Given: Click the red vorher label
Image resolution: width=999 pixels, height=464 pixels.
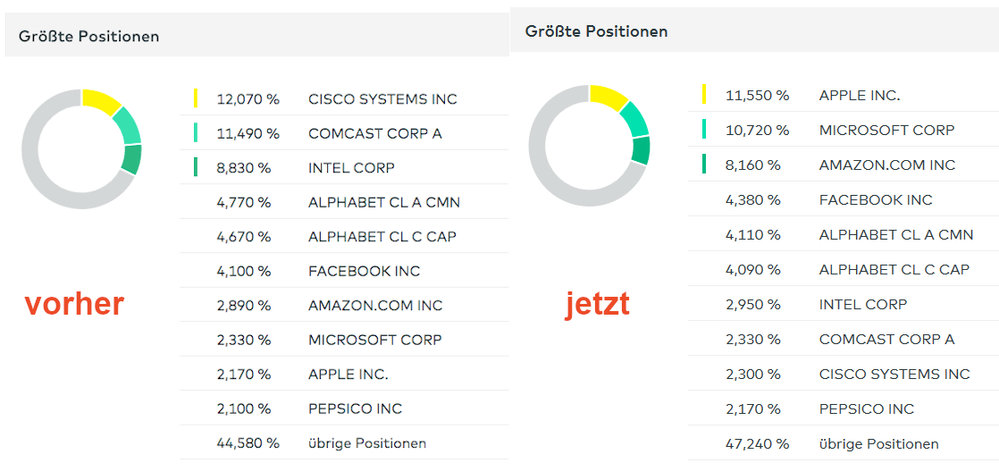Looking at the screenshot, I should [73, 304].
